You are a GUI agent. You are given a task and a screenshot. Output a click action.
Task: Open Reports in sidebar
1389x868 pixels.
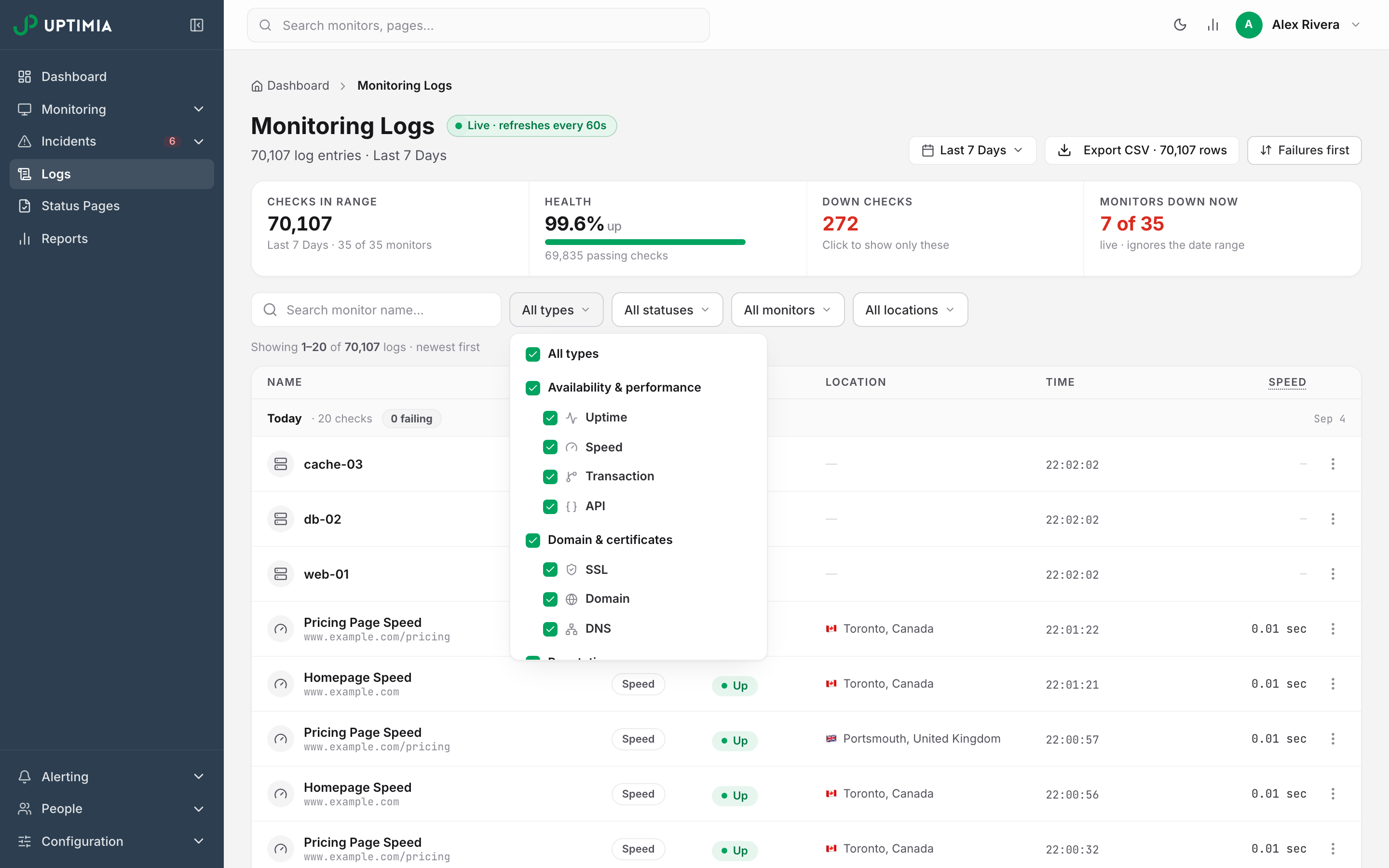pos(112,238)
